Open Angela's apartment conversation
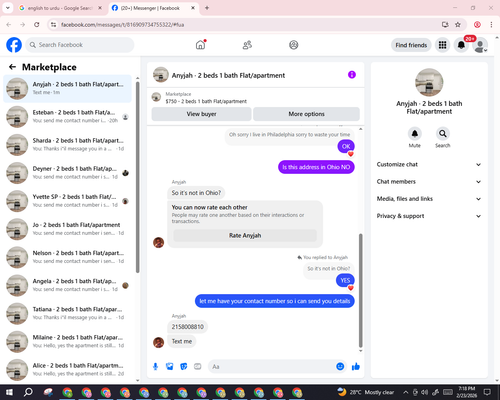The image size is (500, 400). tap(67, 285)
